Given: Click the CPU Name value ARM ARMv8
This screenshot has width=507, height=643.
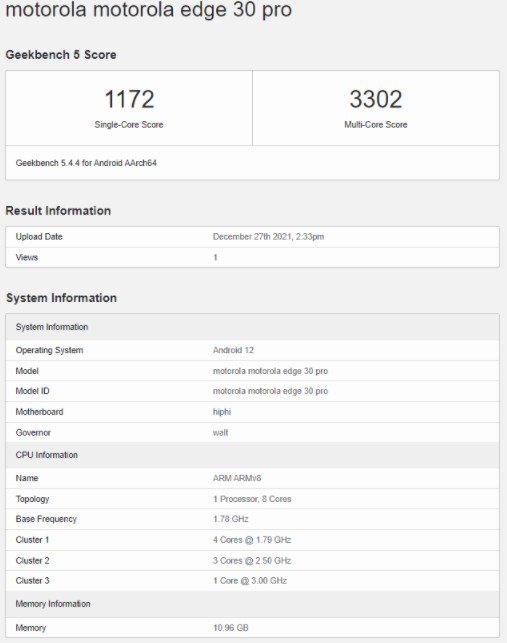Looking at the screenshot, I should tap(237, 478).
